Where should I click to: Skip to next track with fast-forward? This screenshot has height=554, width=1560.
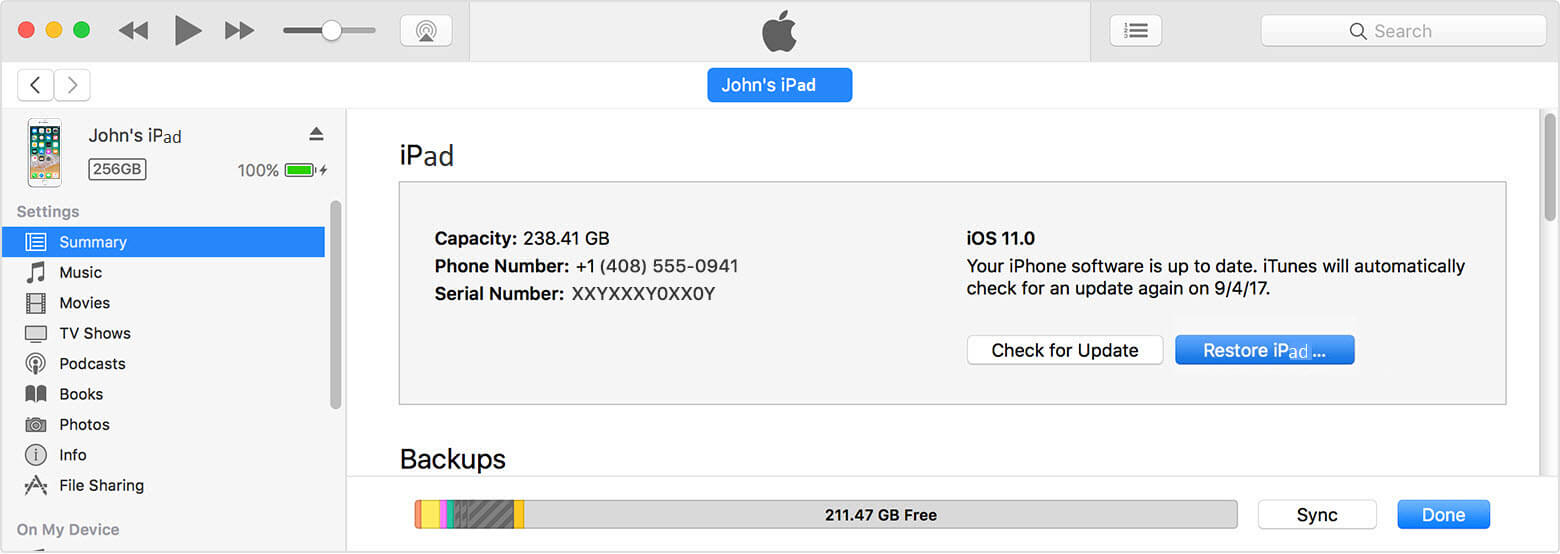(x=239, y=31)
